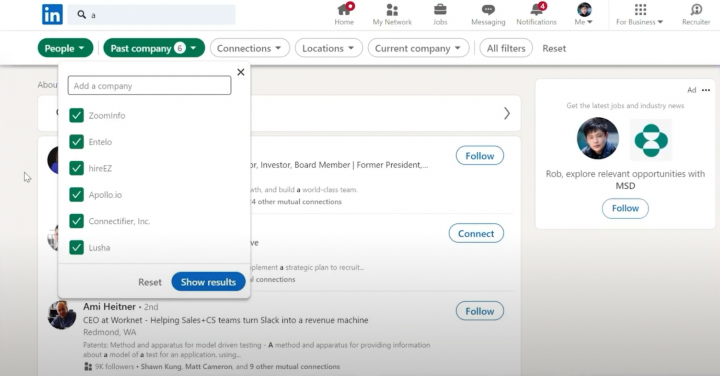This screenshot has height=376, width=720.
Task: Expand the Connections filter dropdown
Action: pos(249,48)
